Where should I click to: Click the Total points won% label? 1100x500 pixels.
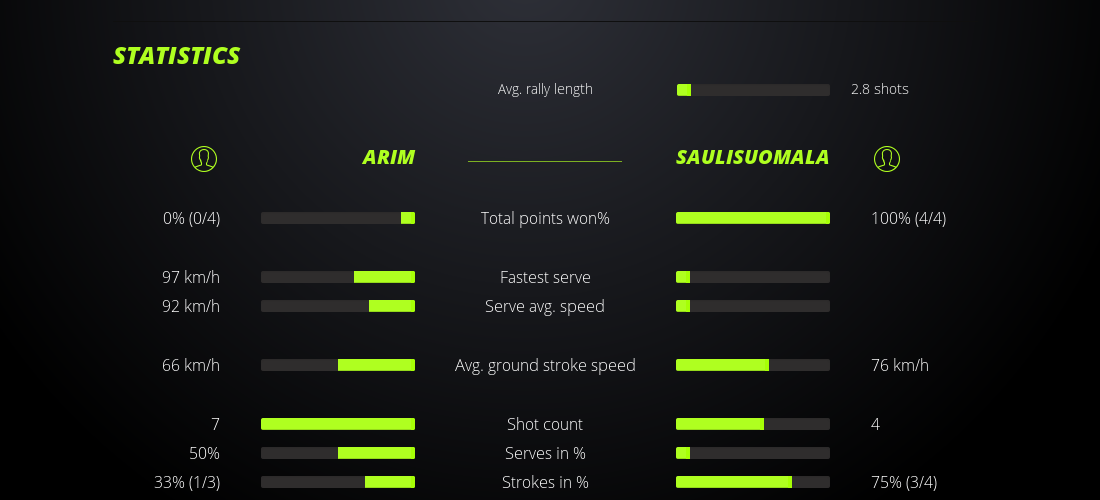(x=545, y=218)
